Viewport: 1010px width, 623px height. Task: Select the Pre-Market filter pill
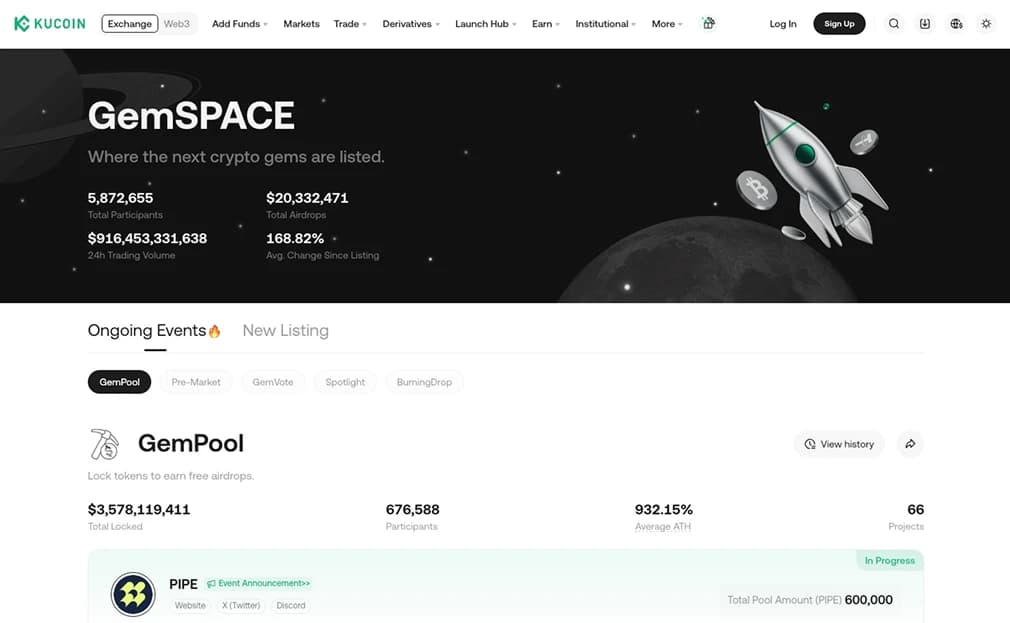tap(196, 381)
